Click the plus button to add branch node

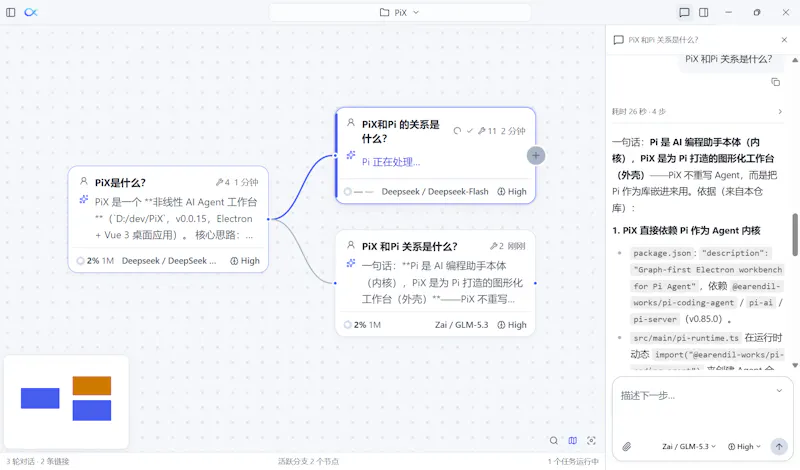[x=536, y=156]
